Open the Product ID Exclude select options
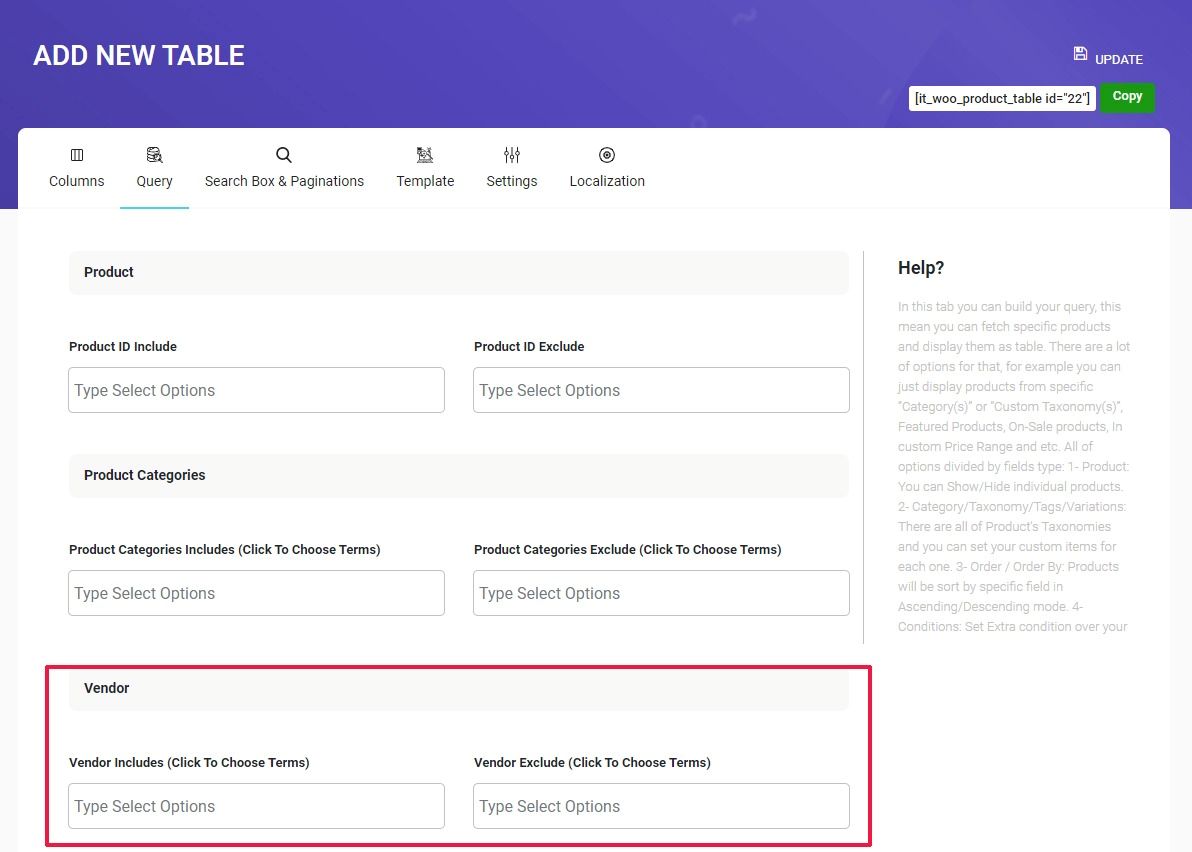This screenshot has width=1192, height=852. click(661, 390)
